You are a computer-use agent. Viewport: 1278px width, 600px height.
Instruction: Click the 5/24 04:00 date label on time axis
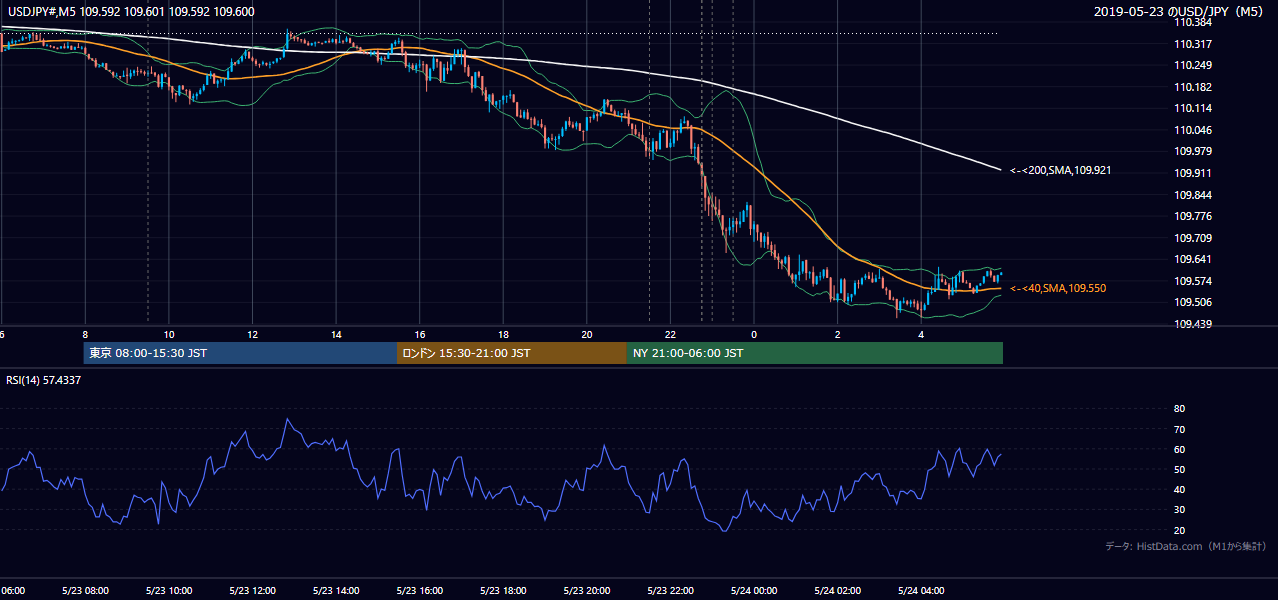[x=921, y=590]
